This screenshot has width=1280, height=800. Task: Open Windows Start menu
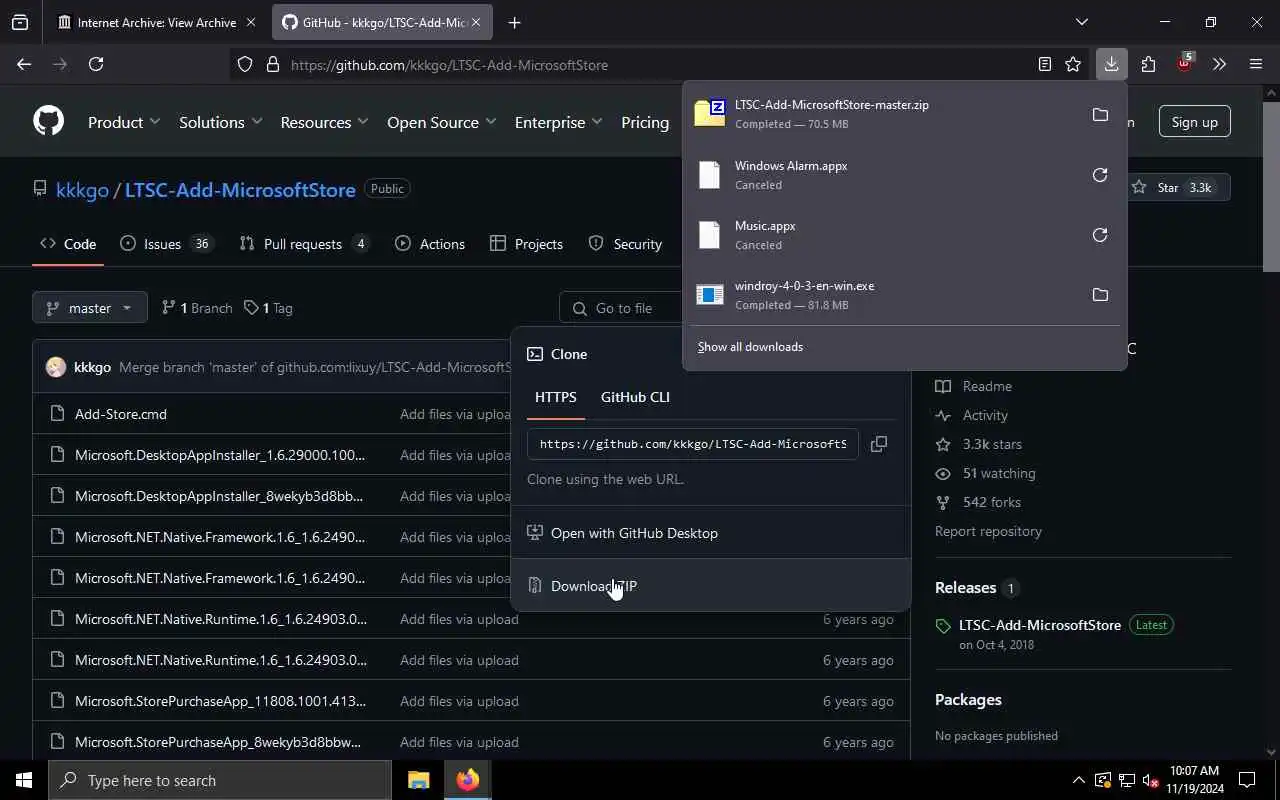24,780
